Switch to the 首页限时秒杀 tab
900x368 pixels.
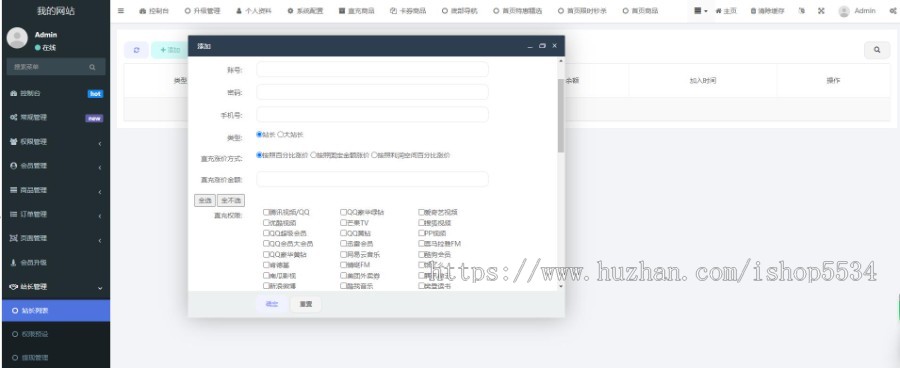click(x=581, y=11)
